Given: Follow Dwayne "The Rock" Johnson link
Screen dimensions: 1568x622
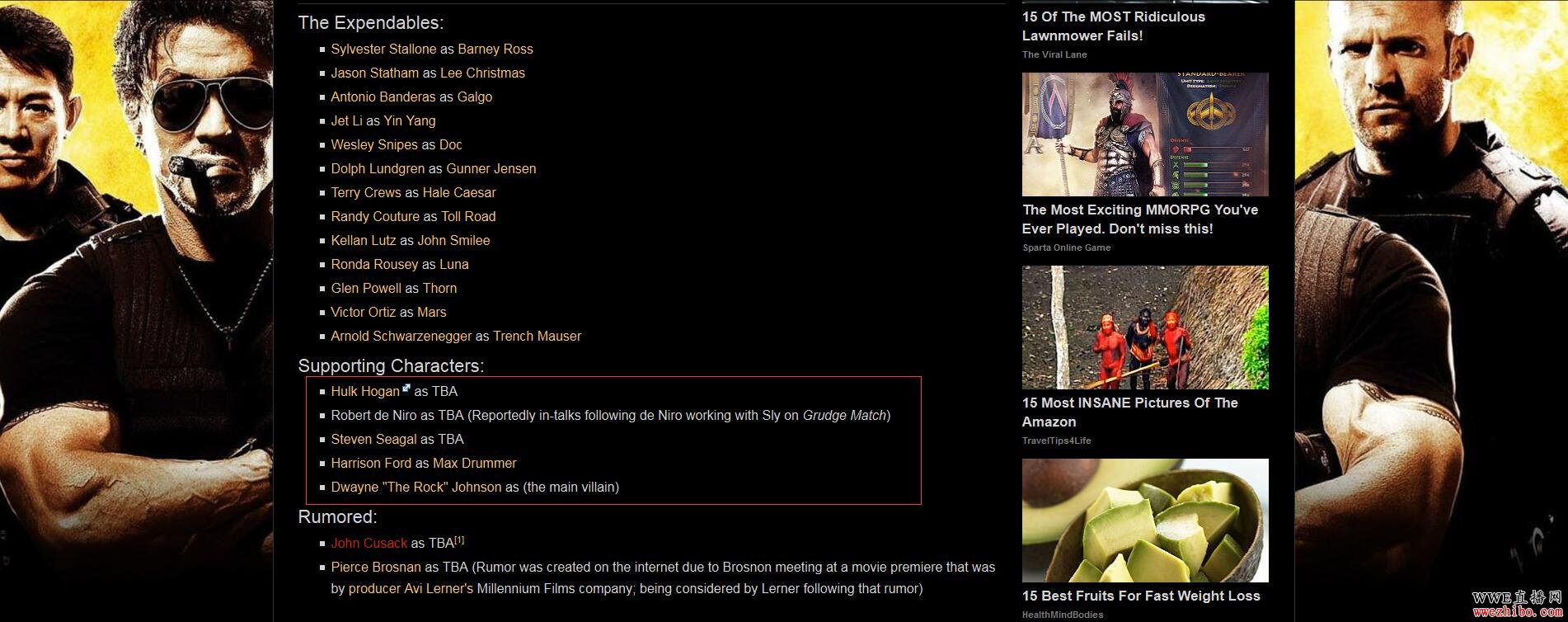Looking at the screenshot, I should 415,487.
